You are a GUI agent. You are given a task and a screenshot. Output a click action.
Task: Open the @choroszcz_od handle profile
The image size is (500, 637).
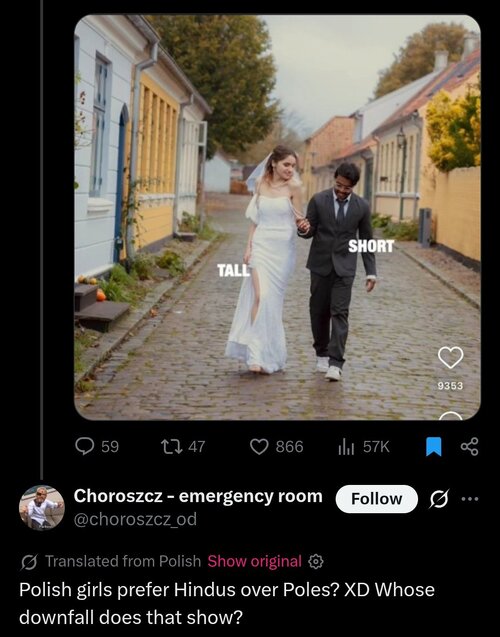135,519
